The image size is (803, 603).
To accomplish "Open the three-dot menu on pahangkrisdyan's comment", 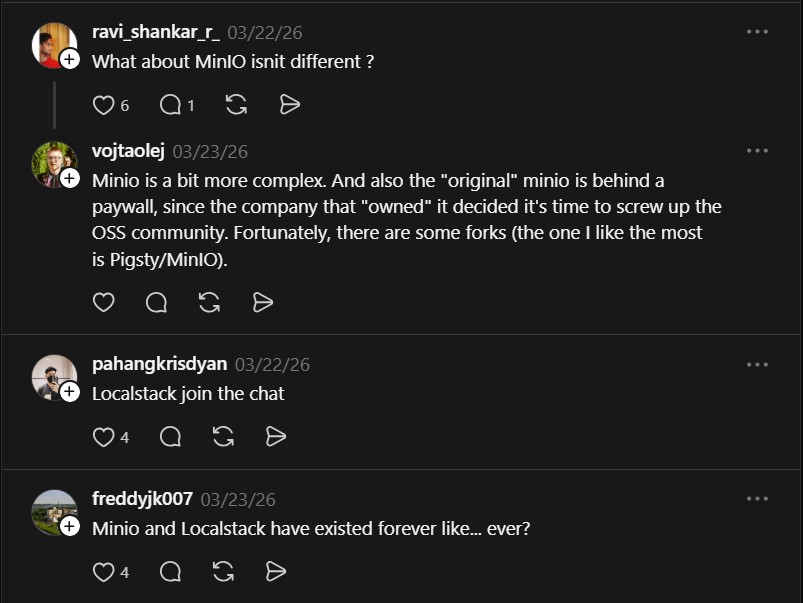I will click(x=756, y=364).
